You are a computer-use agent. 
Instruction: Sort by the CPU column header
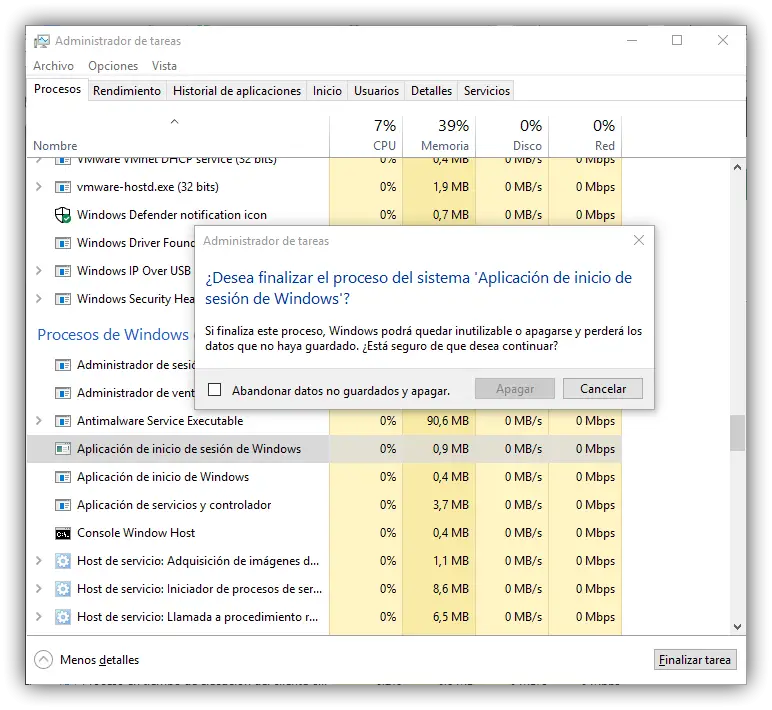pyautogui.click(x=366, y=136)
